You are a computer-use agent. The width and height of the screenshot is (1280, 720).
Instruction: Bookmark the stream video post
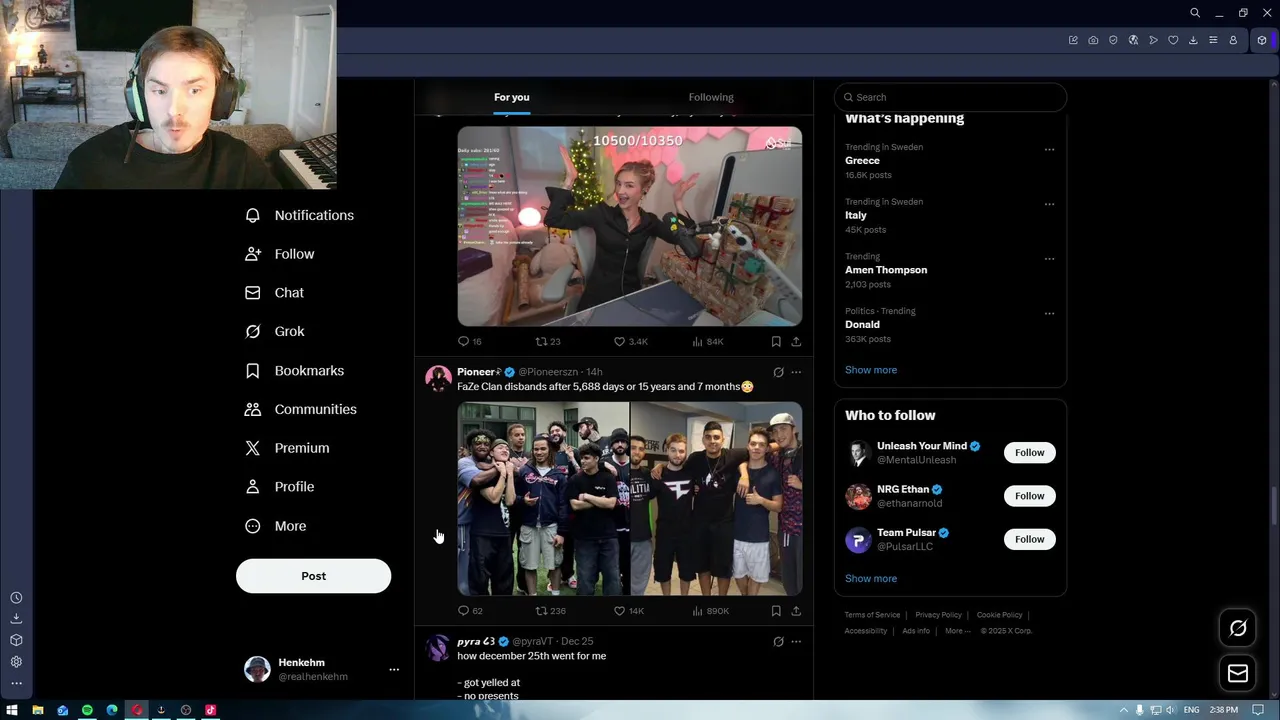[x=776, y=342]
